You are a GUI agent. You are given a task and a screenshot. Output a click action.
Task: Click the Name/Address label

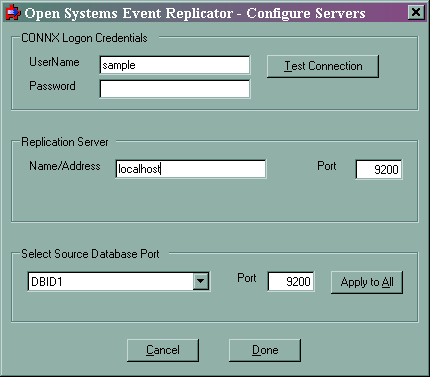coord(65,166)
